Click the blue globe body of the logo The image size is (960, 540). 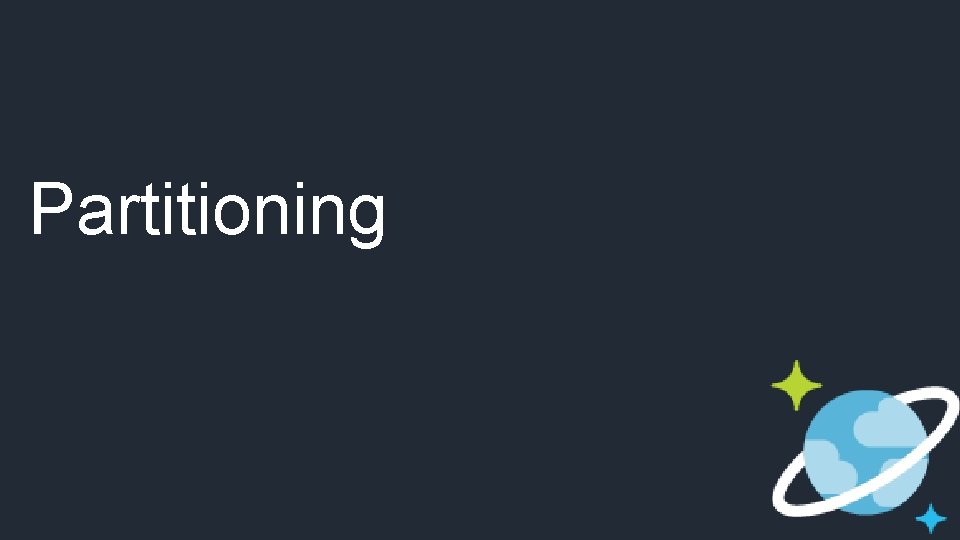pyautogui.click(x=866, y=452)
